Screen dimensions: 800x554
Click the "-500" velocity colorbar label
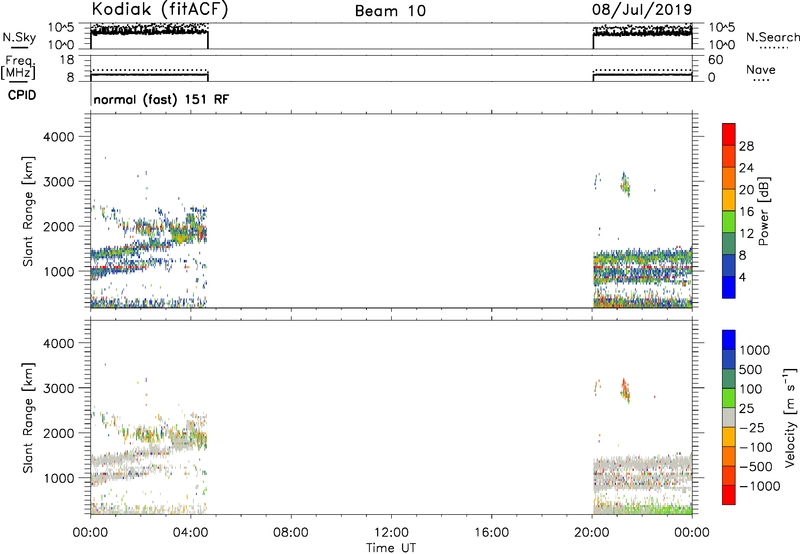pyautogui.click(x=756, y=467)
